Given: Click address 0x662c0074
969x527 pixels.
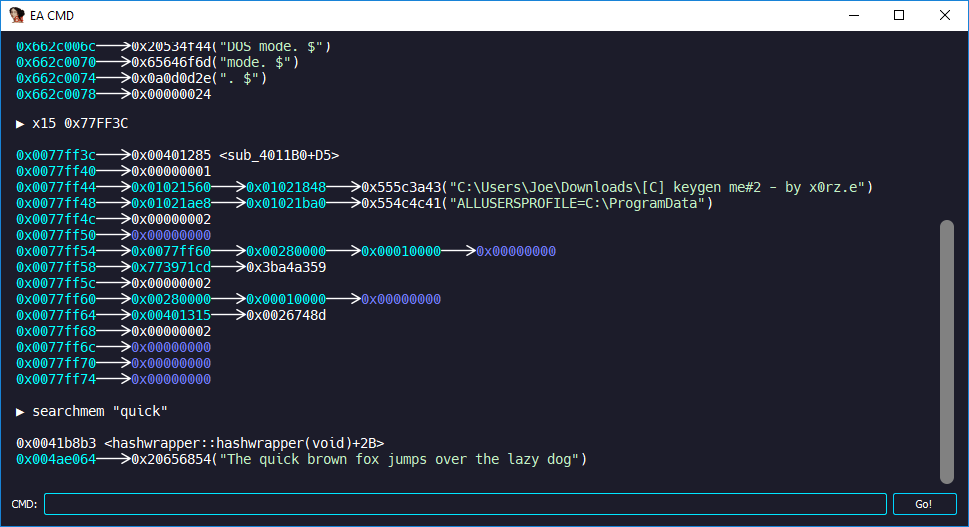Looking at the screenshot, I should click(56, 78).
